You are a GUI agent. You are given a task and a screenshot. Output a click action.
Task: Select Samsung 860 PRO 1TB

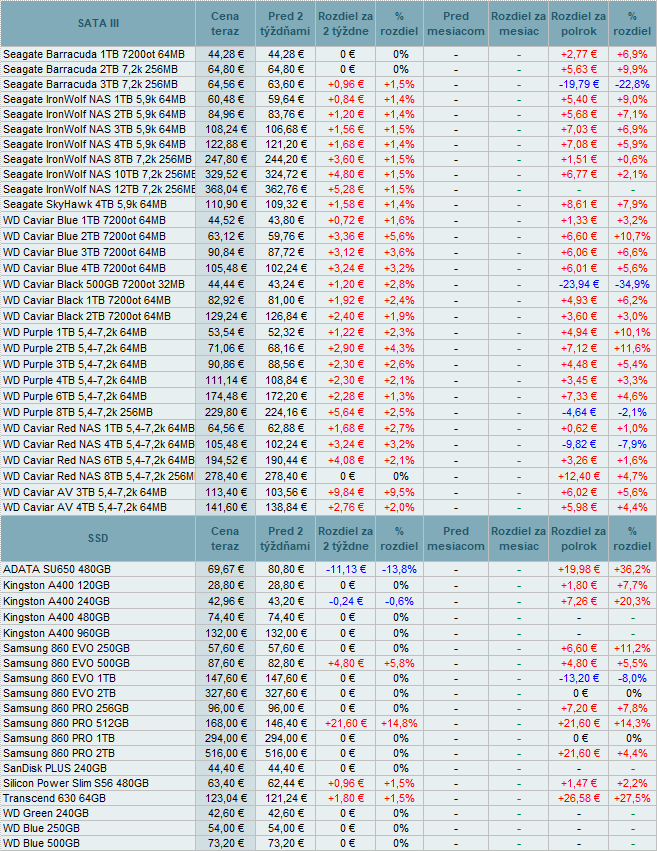(59, 739)
